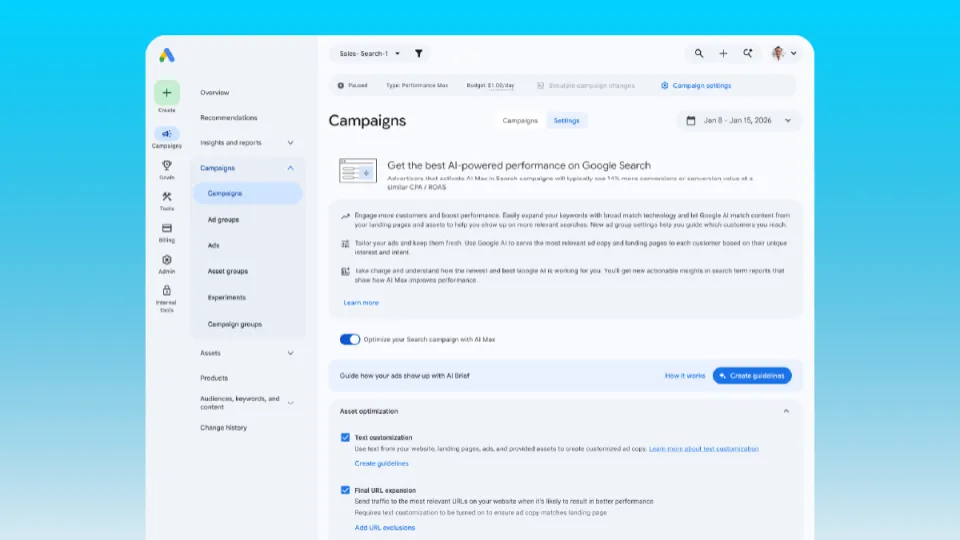
Task: Collapse the Campaigns nav section
Action: pos(291,168)
